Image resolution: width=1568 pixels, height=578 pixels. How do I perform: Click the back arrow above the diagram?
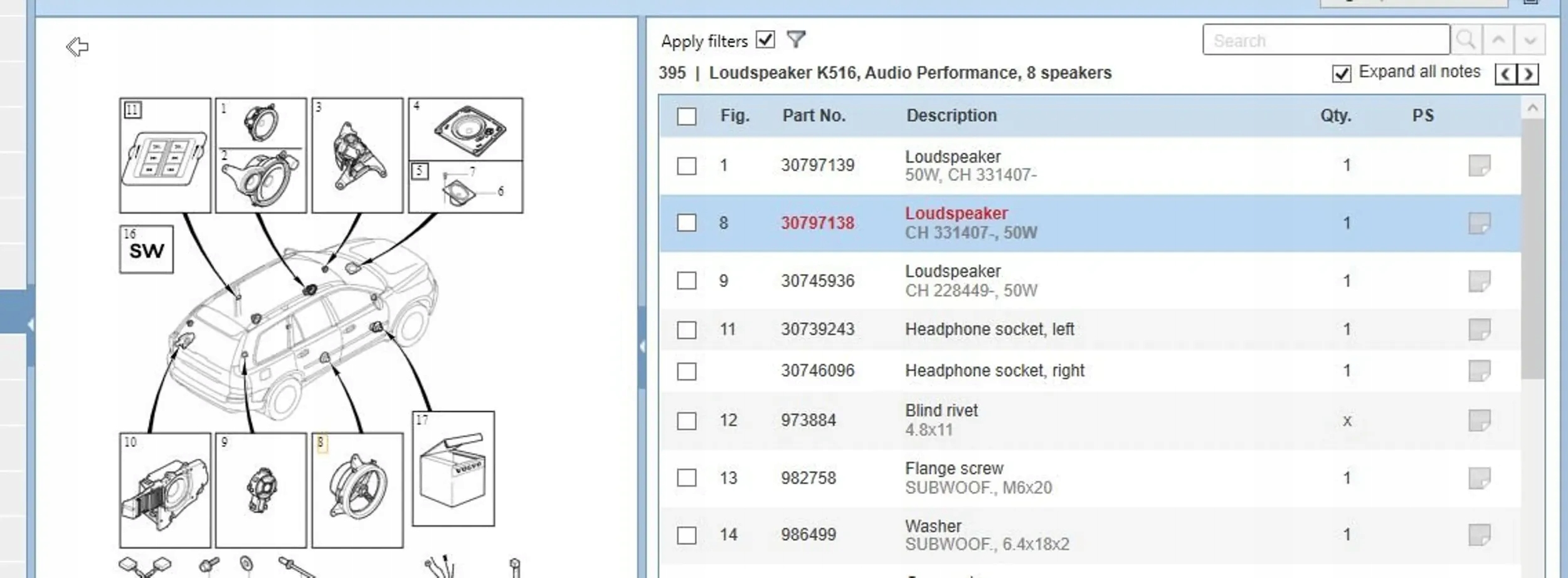(x=77, y=46)
